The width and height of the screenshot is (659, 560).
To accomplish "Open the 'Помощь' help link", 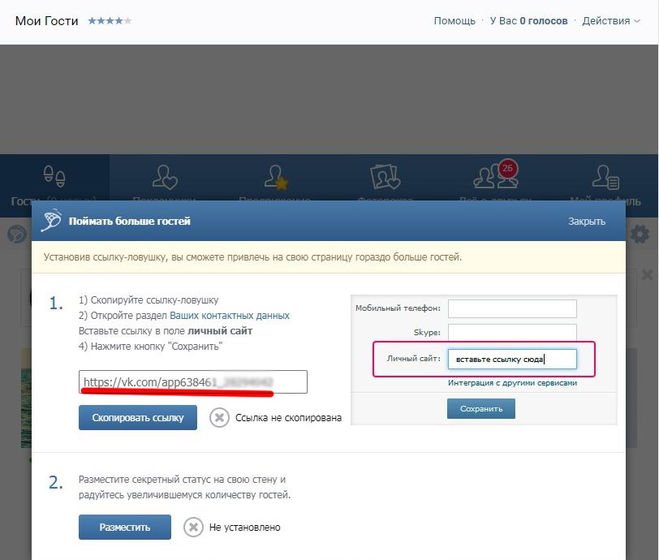I will pos(454,20).
